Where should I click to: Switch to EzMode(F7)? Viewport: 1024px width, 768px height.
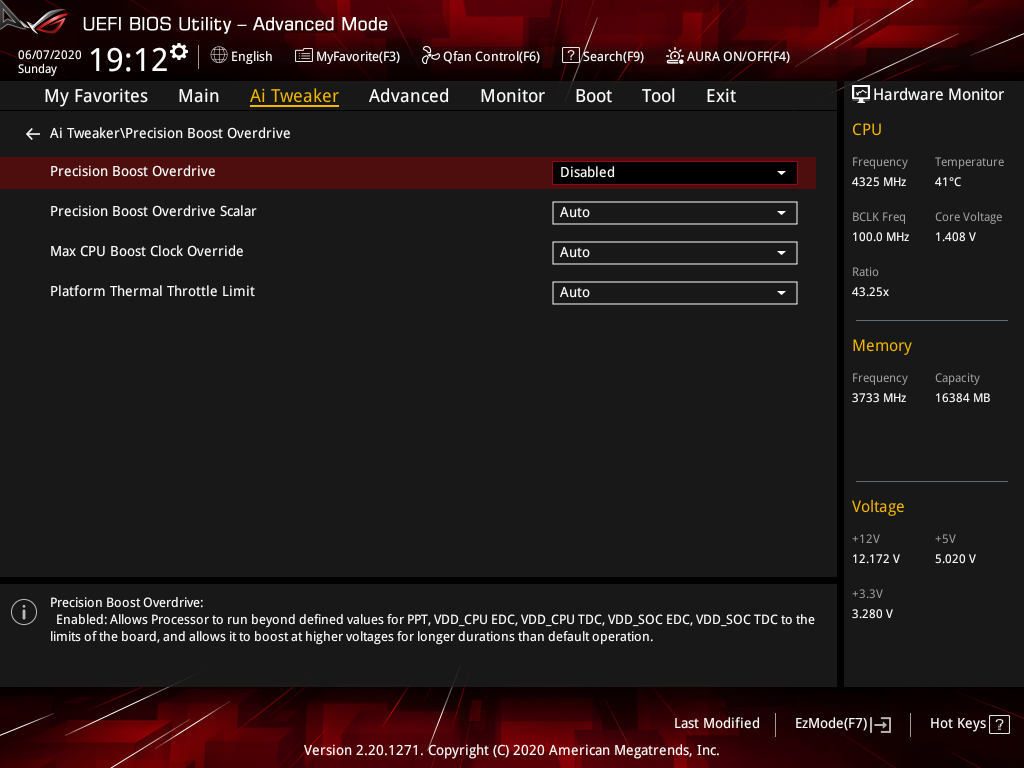pos(843,724)
